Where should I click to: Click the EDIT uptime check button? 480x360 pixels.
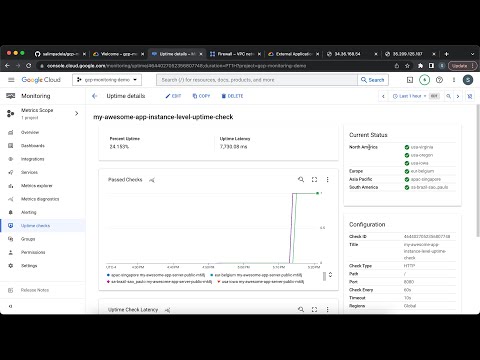(x=173, y=96)
